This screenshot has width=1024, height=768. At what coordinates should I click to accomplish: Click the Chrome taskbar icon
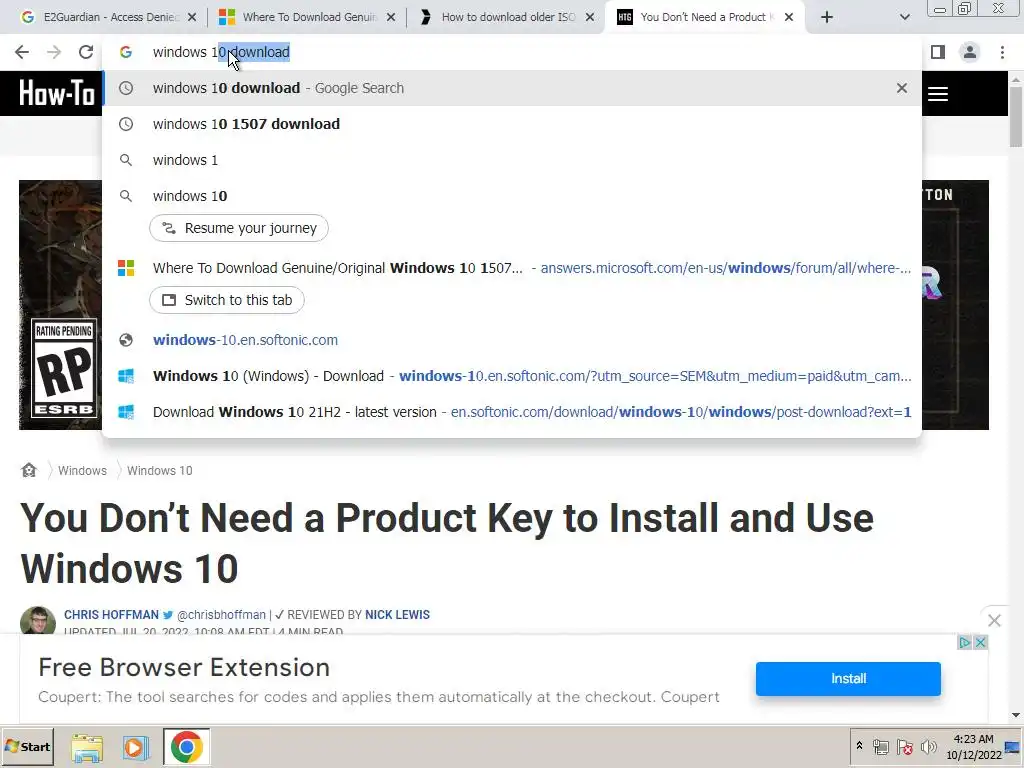(186, 747)
